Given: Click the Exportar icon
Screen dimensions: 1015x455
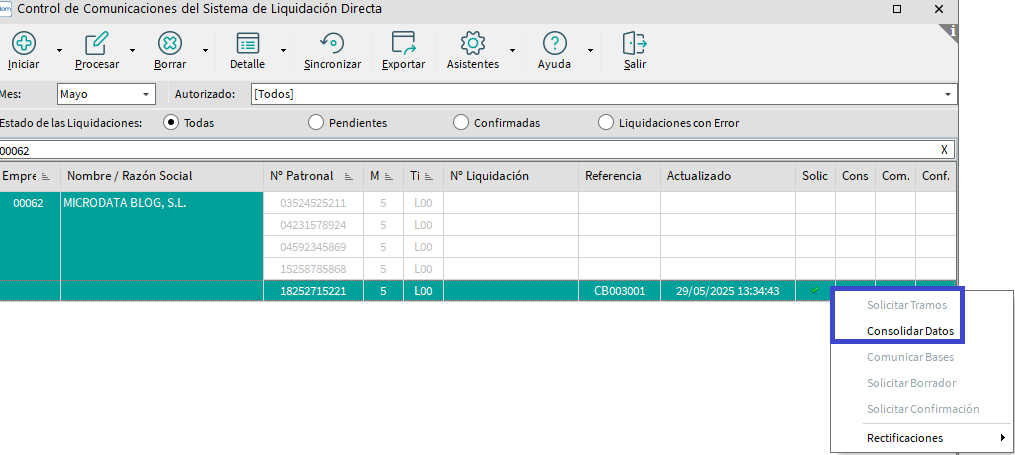Looking at the screenshot, I should (x=403, y=44).
